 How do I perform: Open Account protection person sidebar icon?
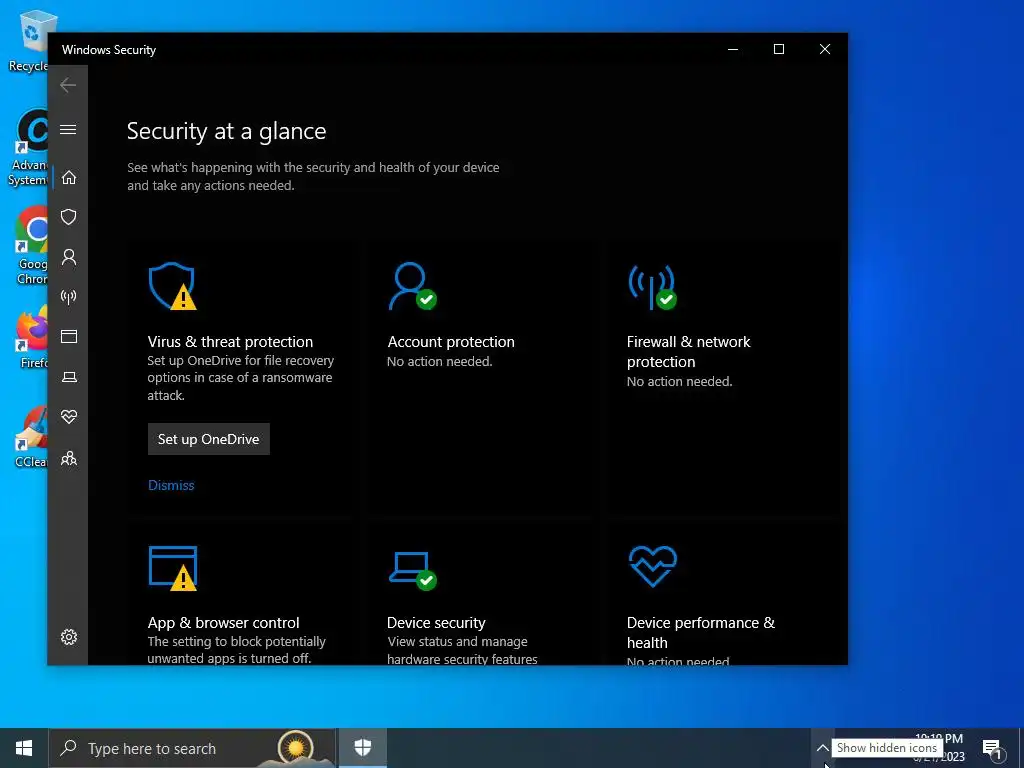click(69, 257)
